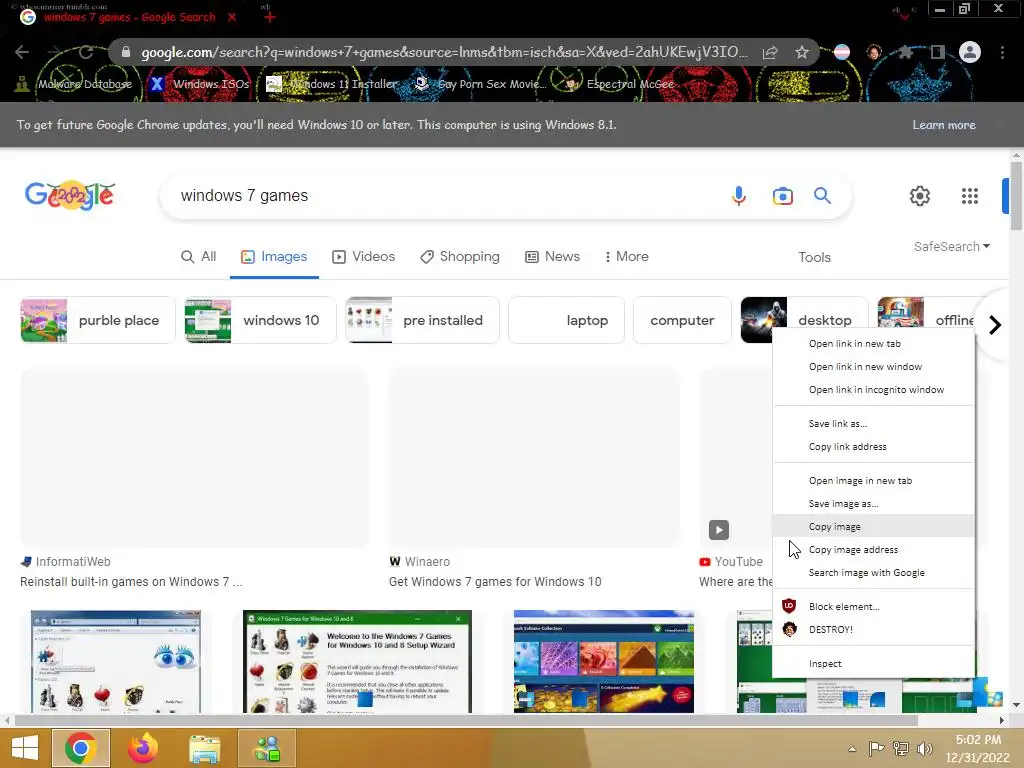This screenshot has height=768, width=1024.
Task: Advance suggestion chips with right chevron
Action: [994, 325]
